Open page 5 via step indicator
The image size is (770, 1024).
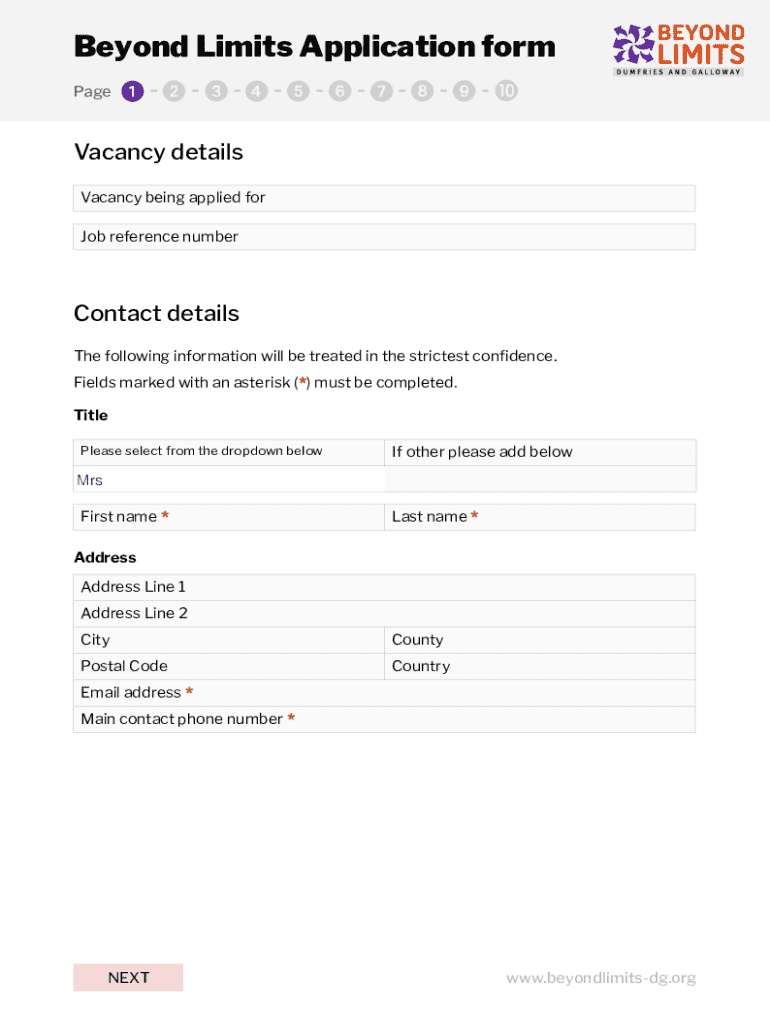click(x=298, y=92)
